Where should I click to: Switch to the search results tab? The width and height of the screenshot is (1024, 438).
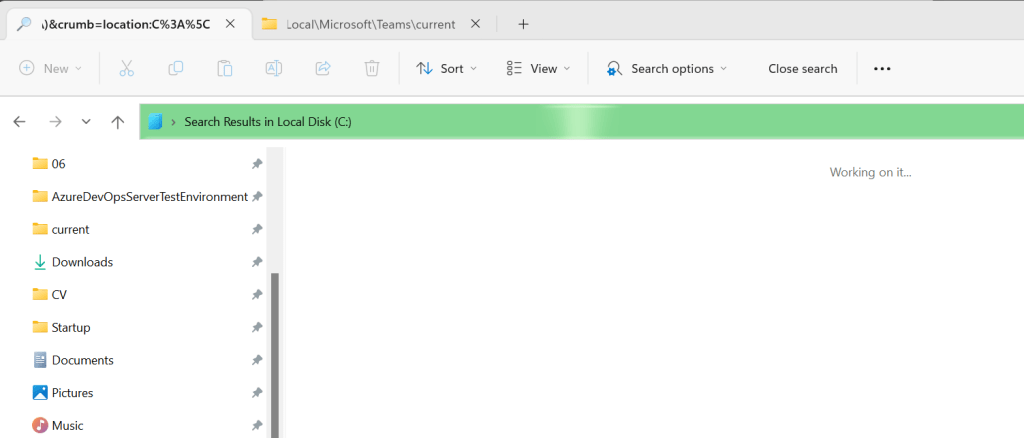click(x=127, y=24)
